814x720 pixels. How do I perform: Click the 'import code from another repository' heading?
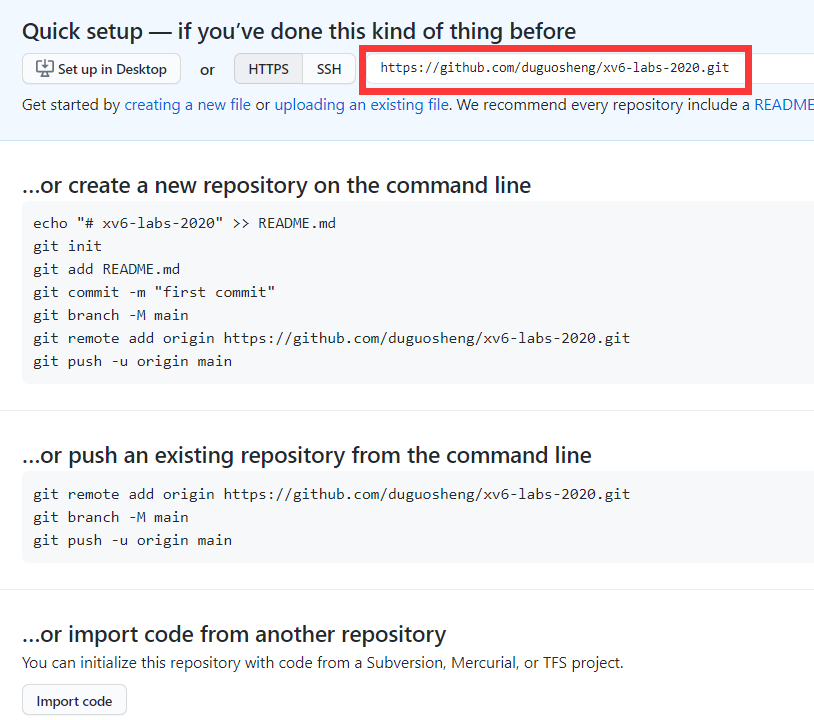[234, 634]
